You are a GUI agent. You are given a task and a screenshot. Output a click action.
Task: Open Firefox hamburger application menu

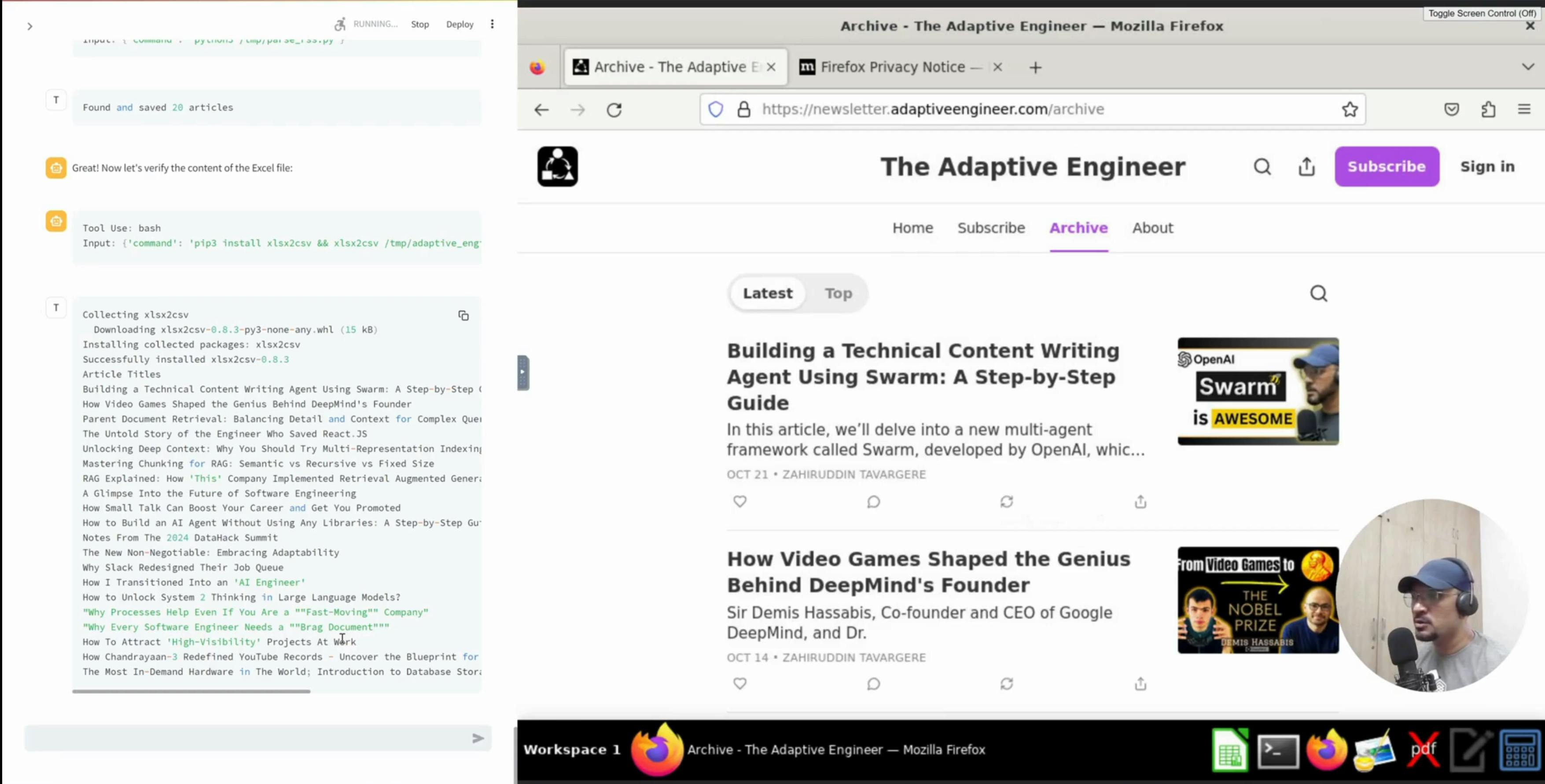(x=1524, y=109)
